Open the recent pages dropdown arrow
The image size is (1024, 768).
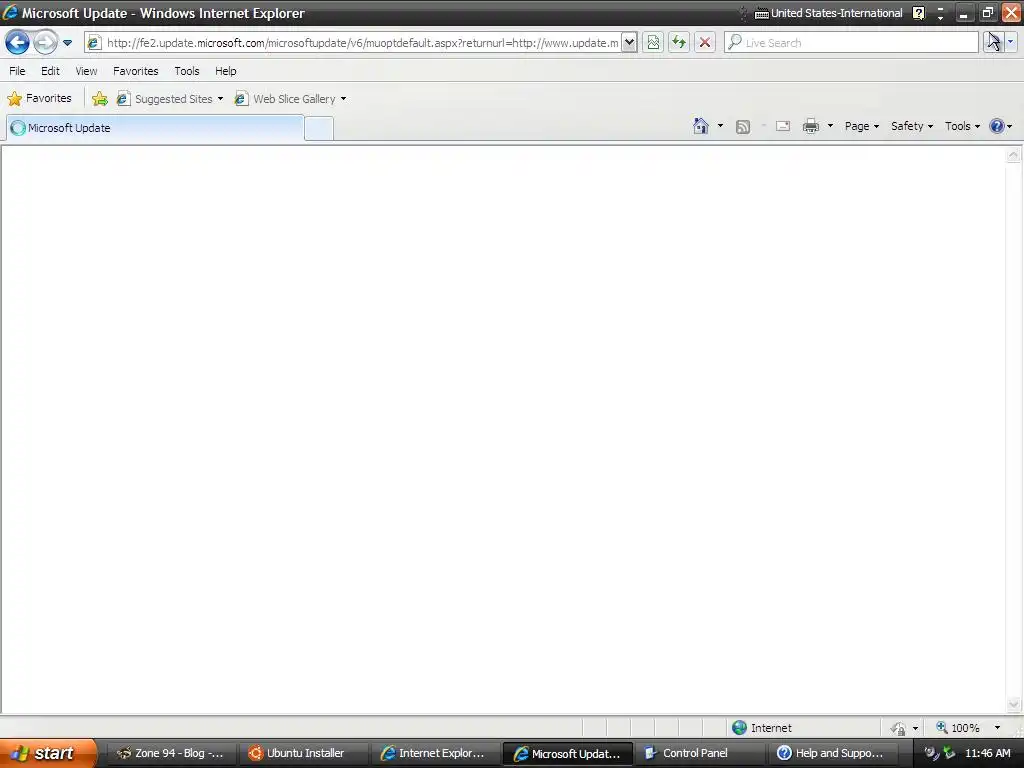click(x=67, y=43)
